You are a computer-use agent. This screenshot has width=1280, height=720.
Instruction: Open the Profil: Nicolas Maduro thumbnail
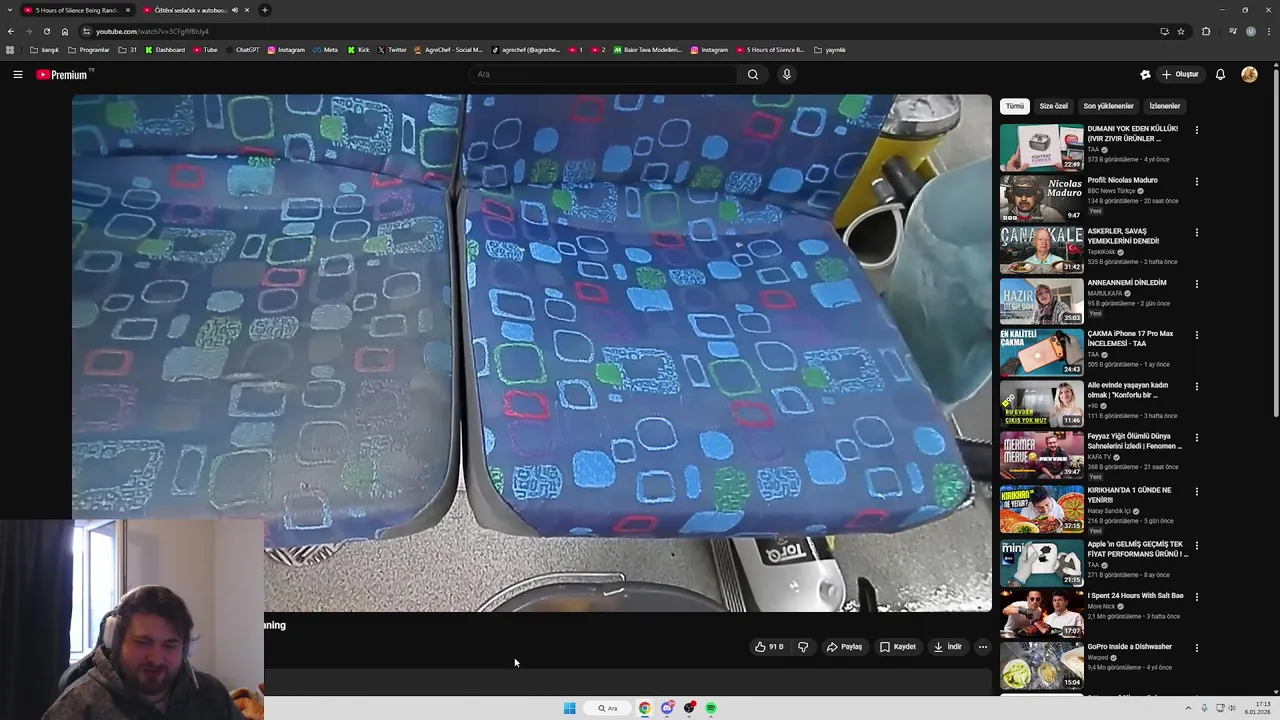[1041, 199]
